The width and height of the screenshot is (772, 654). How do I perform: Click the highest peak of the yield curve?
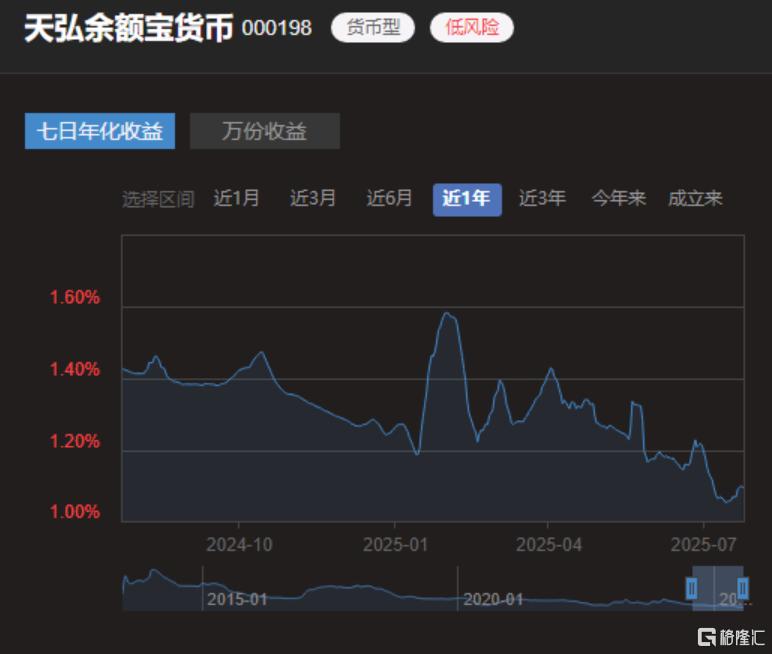447,313
